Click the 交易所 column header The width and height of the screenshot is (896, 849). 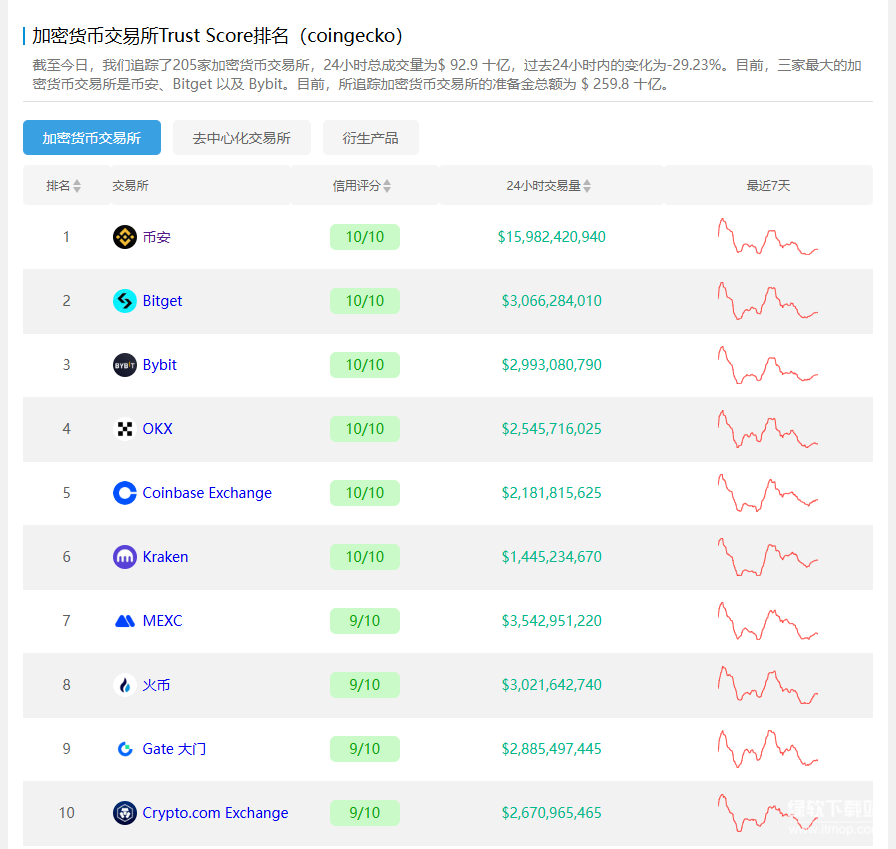pos(130,186)
